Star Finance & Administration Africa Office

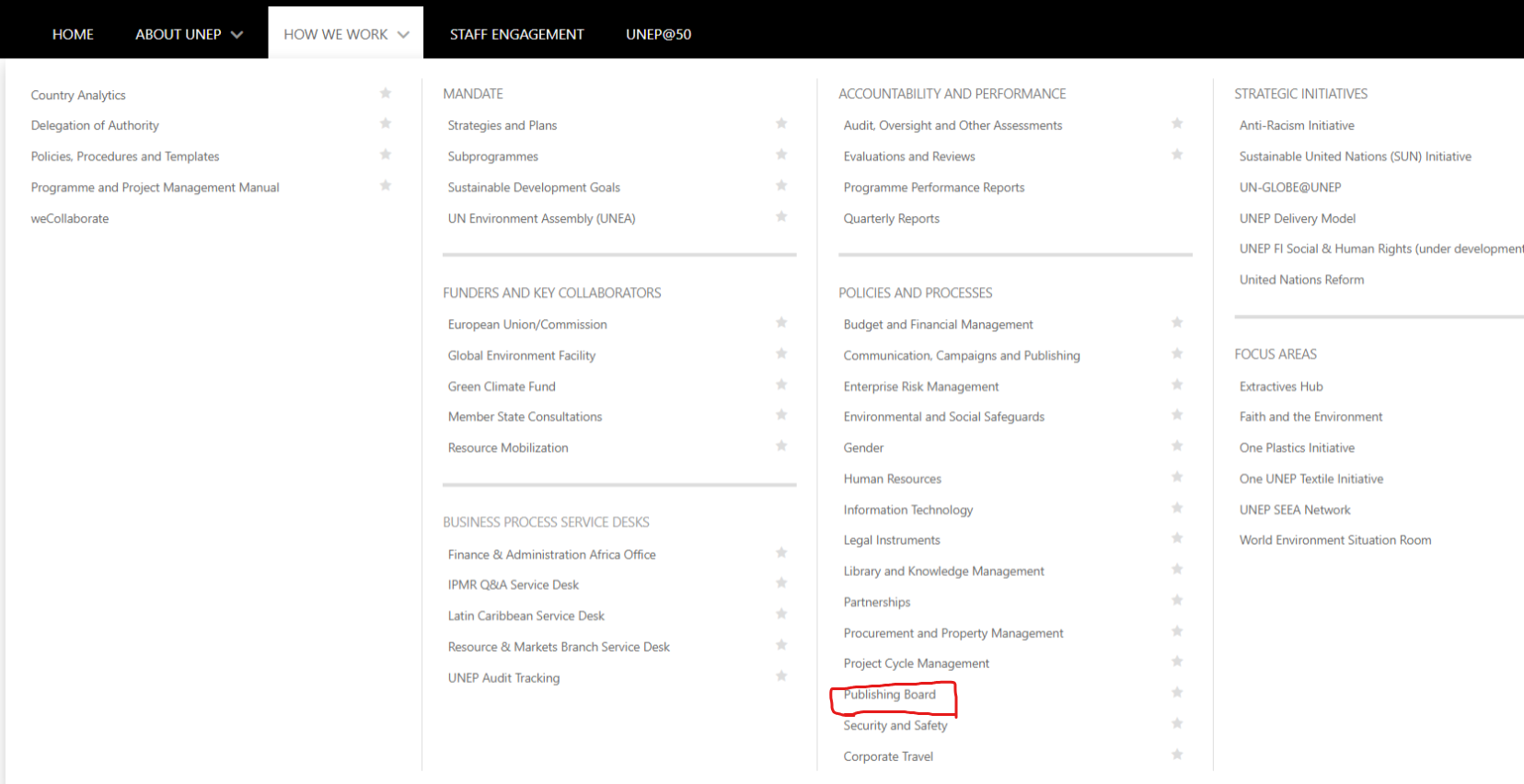tap(781, 552)
